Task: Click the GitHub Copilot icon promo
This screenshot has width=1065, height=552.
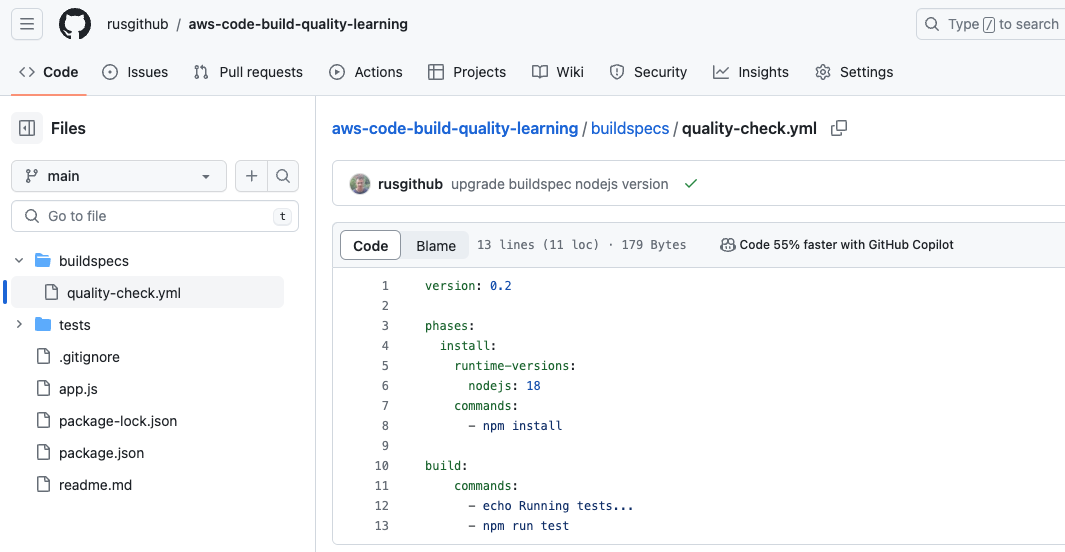Action: click(x=727, y=245)
